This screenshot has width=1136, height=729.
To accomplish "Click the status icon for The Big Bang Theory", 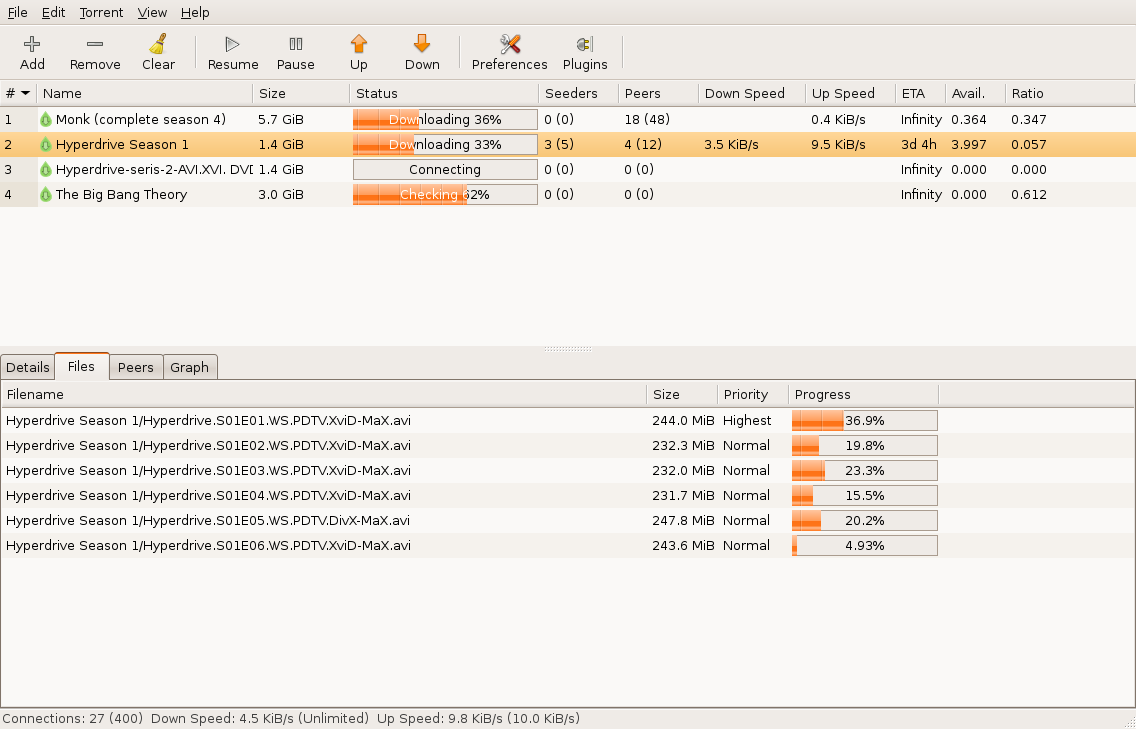I will coord(46,195).
